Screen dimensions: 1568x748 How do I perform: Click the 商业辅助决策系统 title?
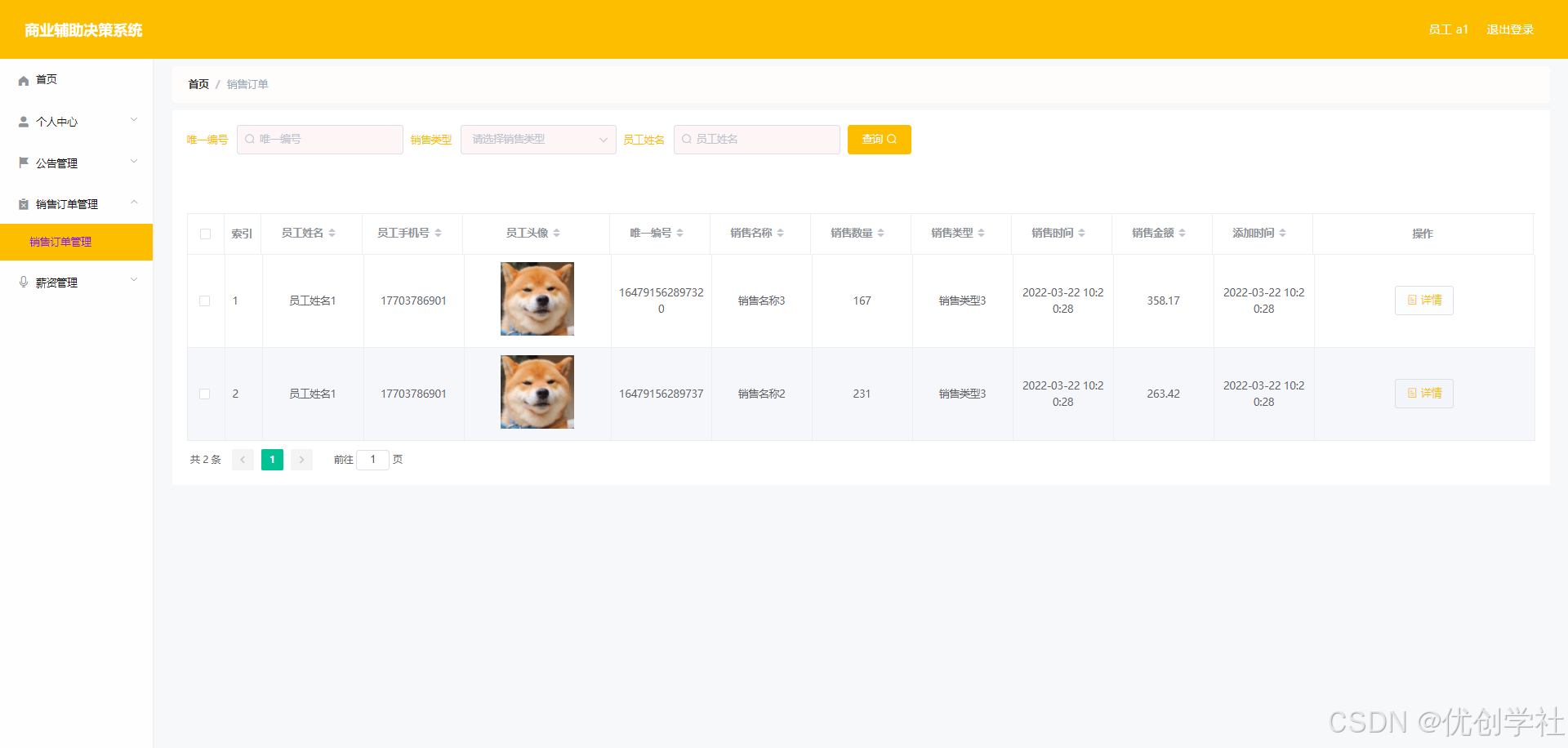click(x=83, y=30)
